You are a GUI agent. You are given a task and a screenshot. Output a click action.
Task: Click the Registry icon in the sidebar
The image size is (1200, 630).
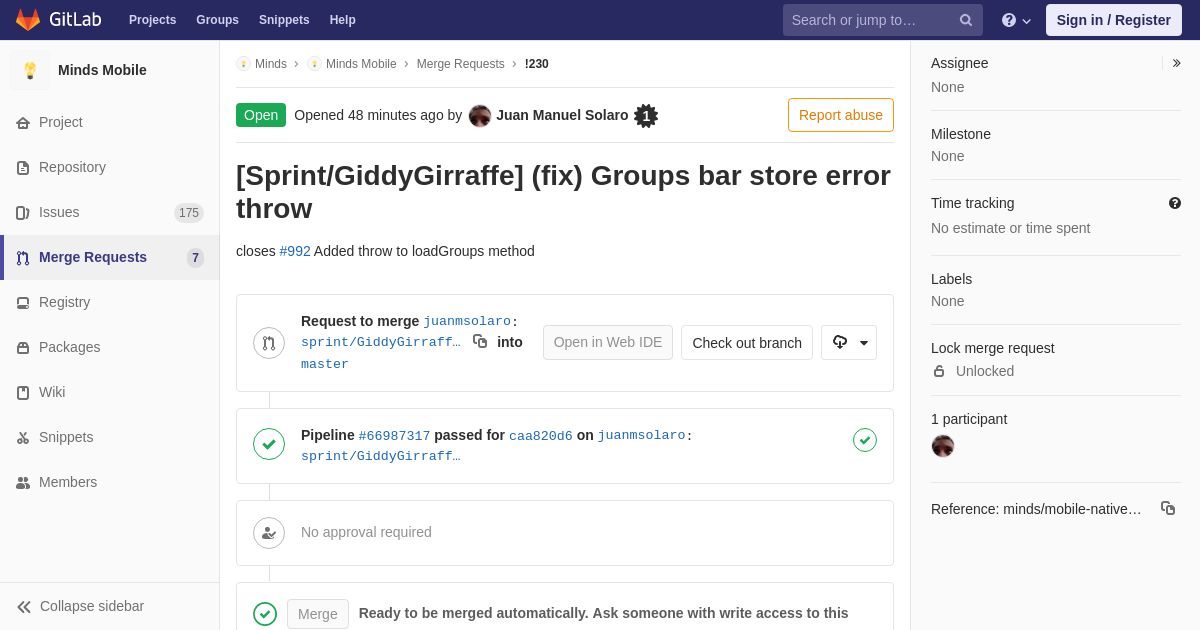tap(23, 303)
